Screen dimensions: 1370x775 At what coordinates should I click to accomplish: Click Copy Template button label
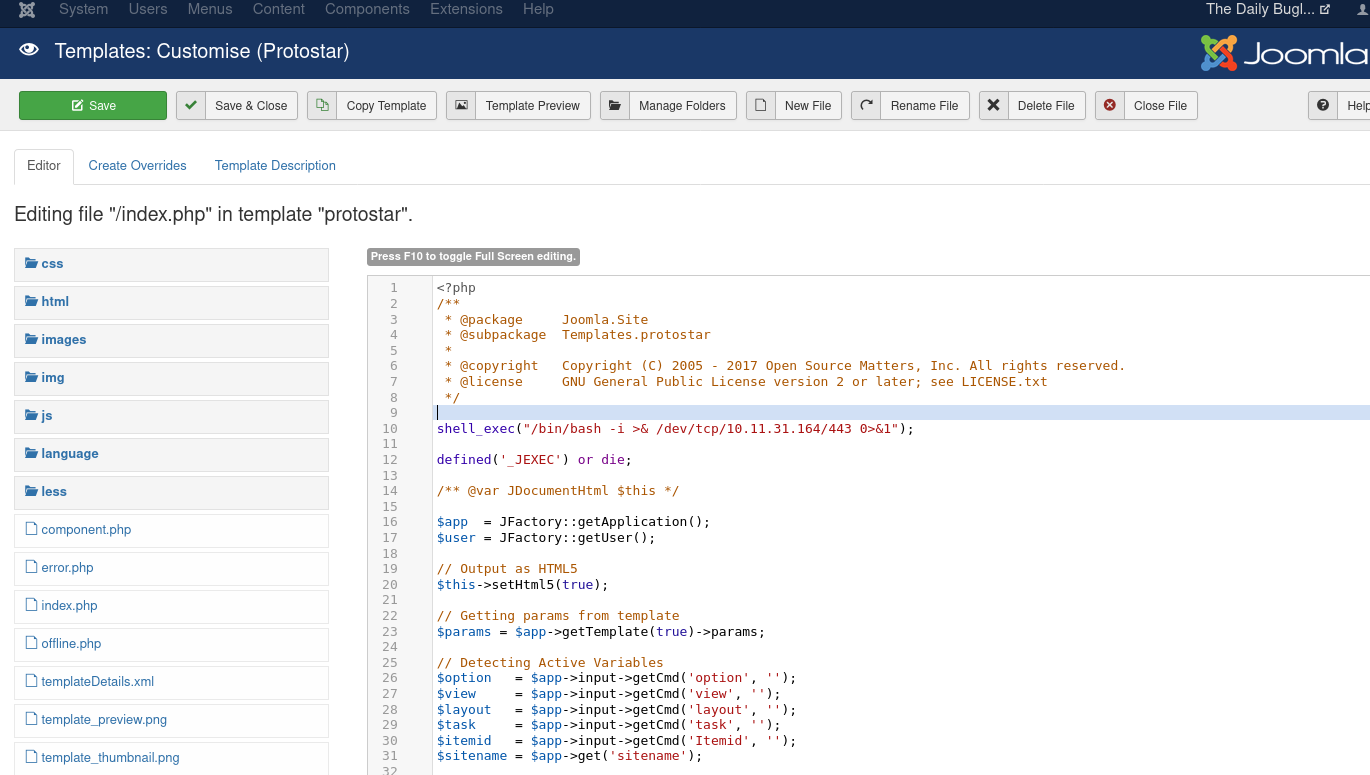(x=386, y=106)
